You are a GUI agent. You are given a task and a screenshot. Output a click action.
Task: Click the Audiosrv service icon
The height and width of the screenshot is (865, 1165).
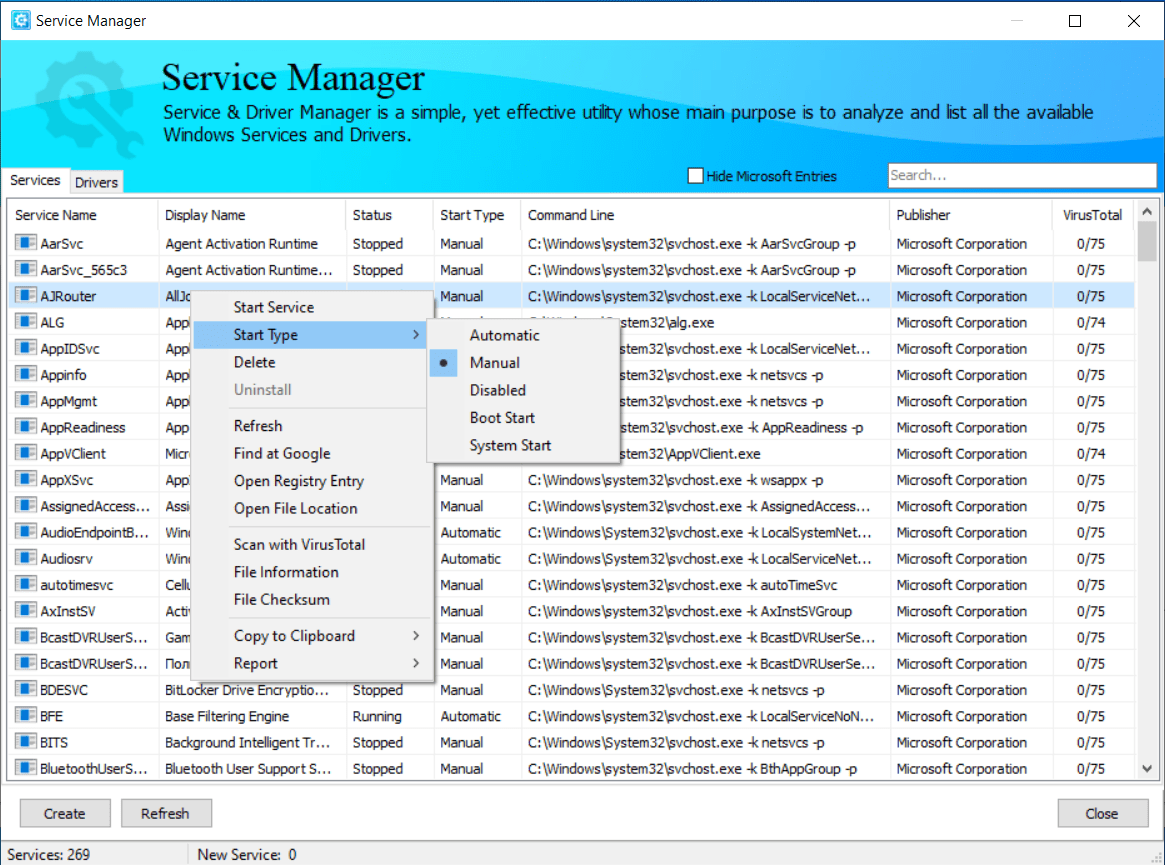click(x=26, y=558)
